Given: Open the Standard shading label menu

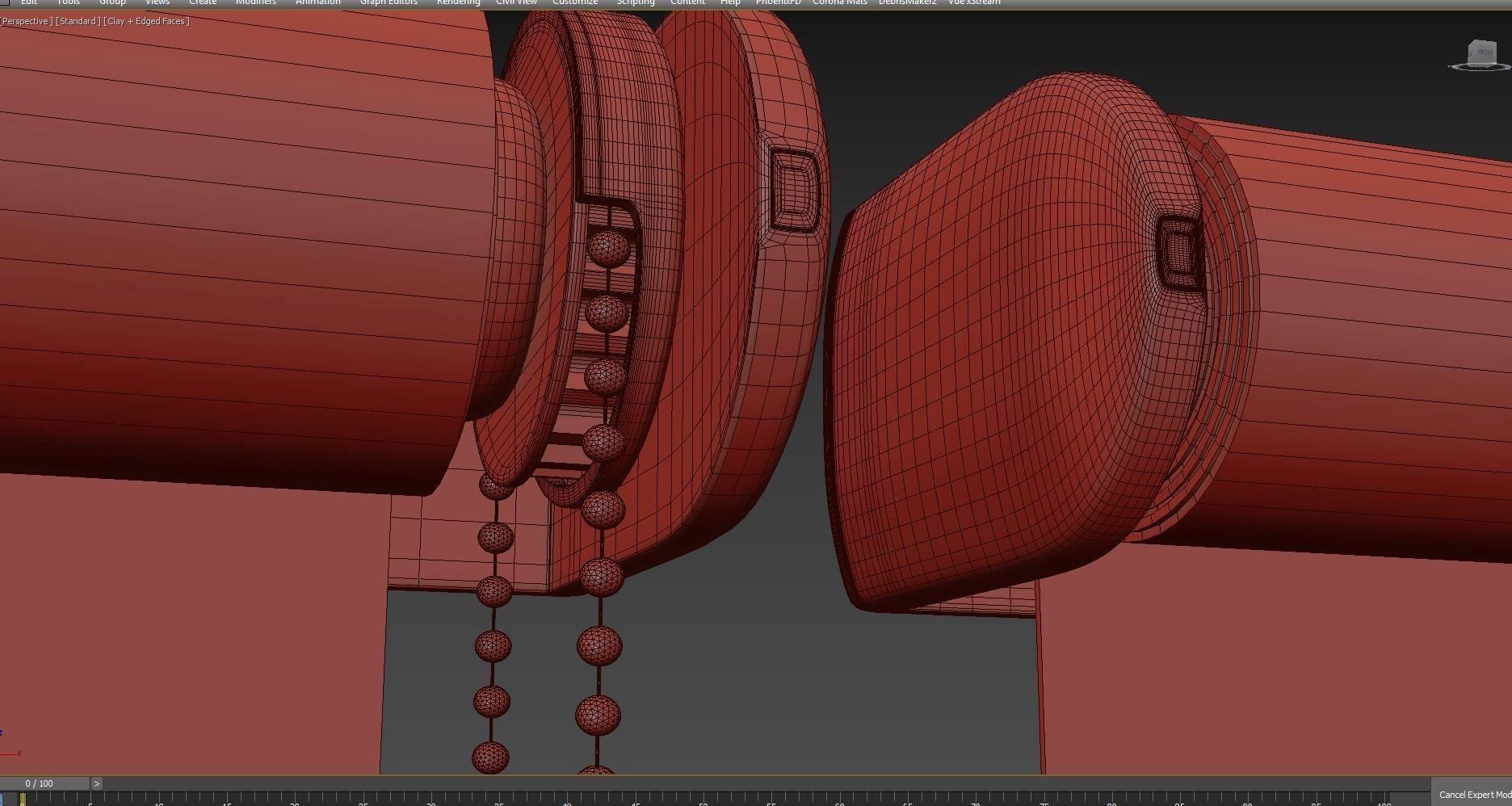Looking at the screenshot, I should (78, 21).
